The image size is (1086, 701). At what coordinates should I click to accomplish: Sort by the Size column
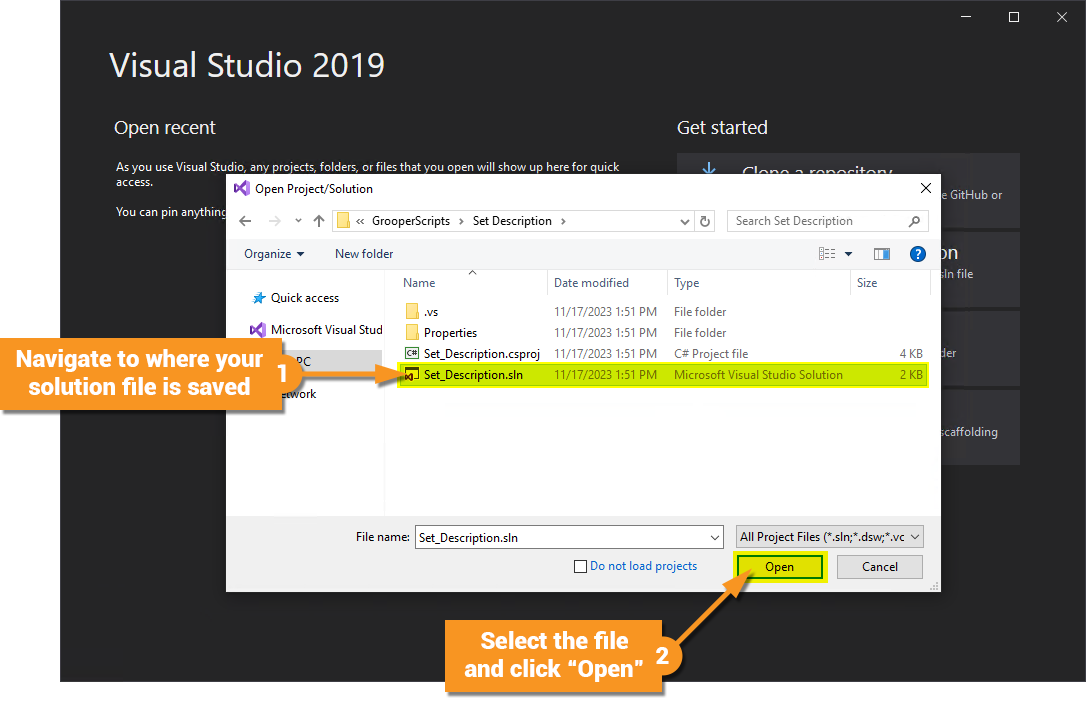(x=867, y=283)
